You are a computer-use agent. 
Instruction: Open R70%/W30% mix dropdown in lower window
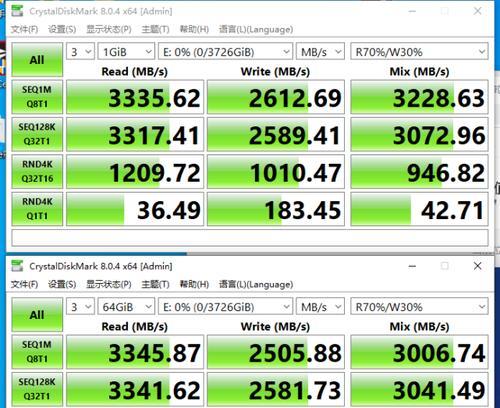[x=419, y=307]
